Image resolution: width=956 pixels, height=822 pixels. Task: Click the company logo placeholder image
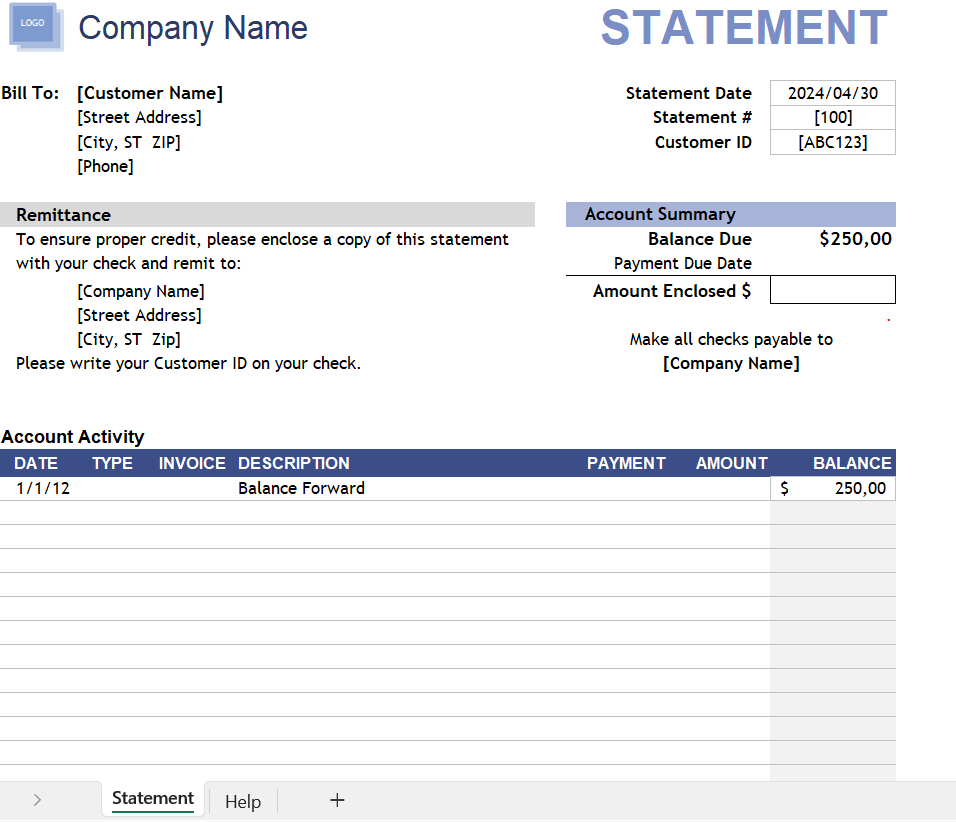point(35,26)
